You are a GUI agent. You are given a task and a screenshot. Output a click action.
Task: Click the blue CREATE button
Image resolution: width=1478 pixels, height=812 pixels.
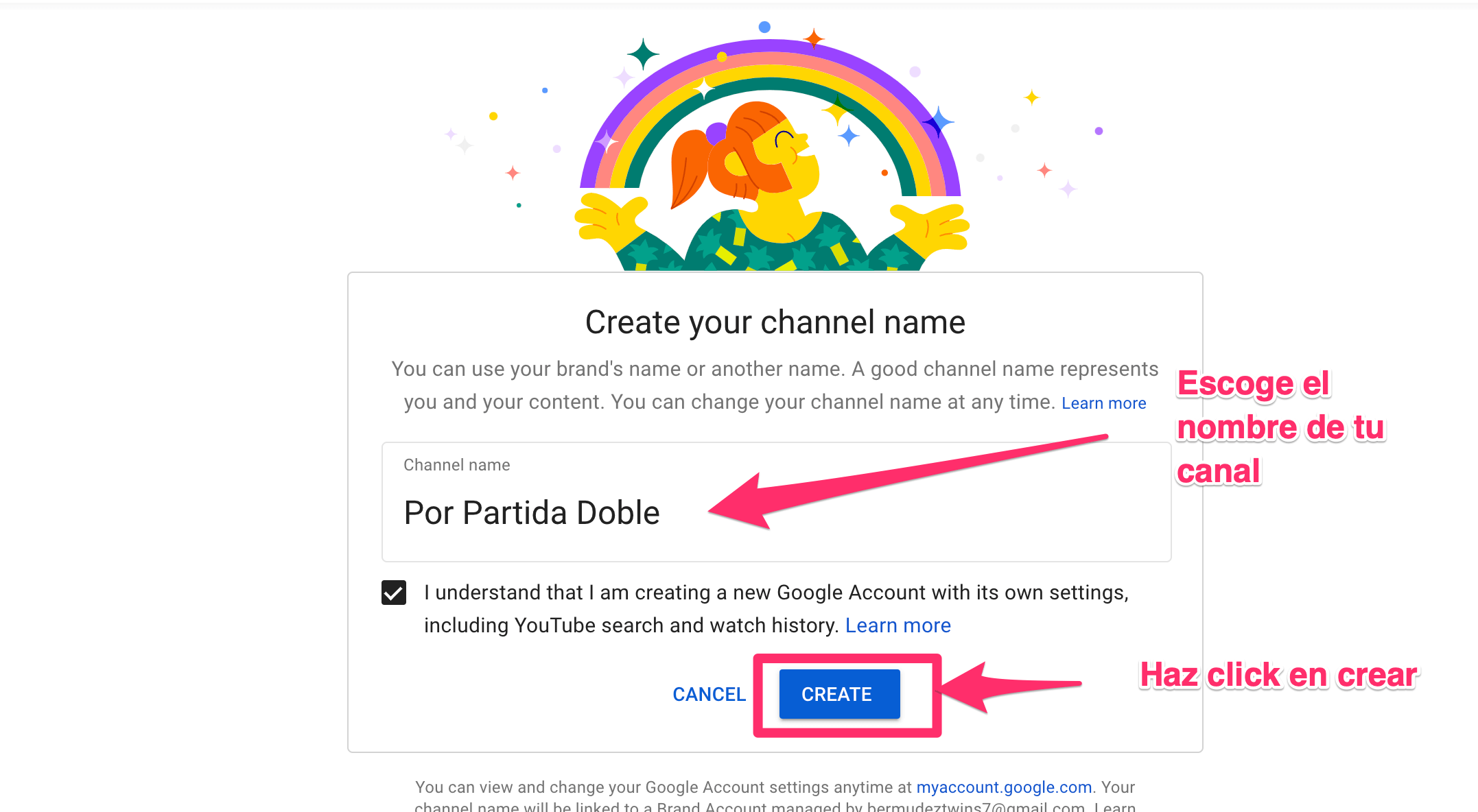(x=839, y=694)
